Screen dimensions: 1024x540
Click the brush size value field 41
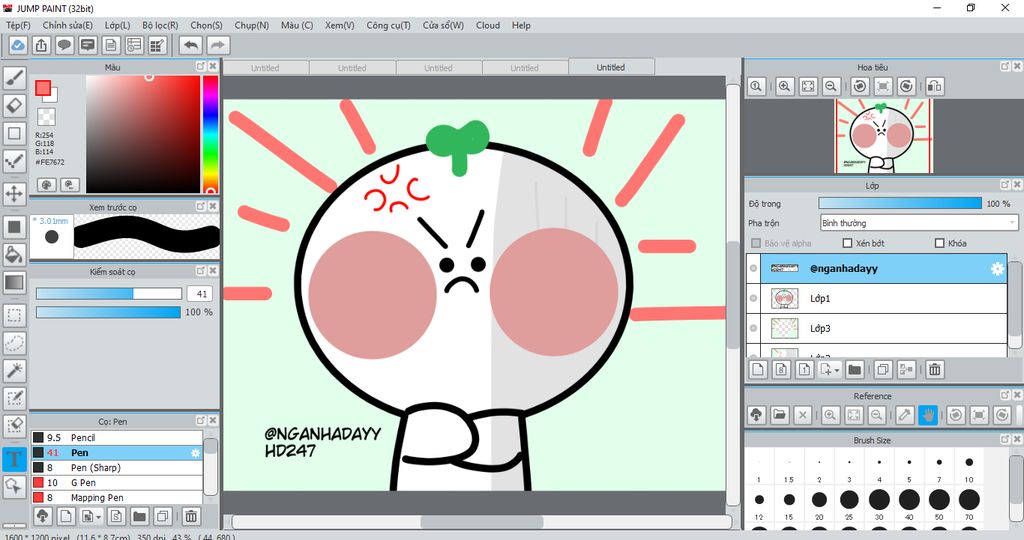[x=199, y=294]
